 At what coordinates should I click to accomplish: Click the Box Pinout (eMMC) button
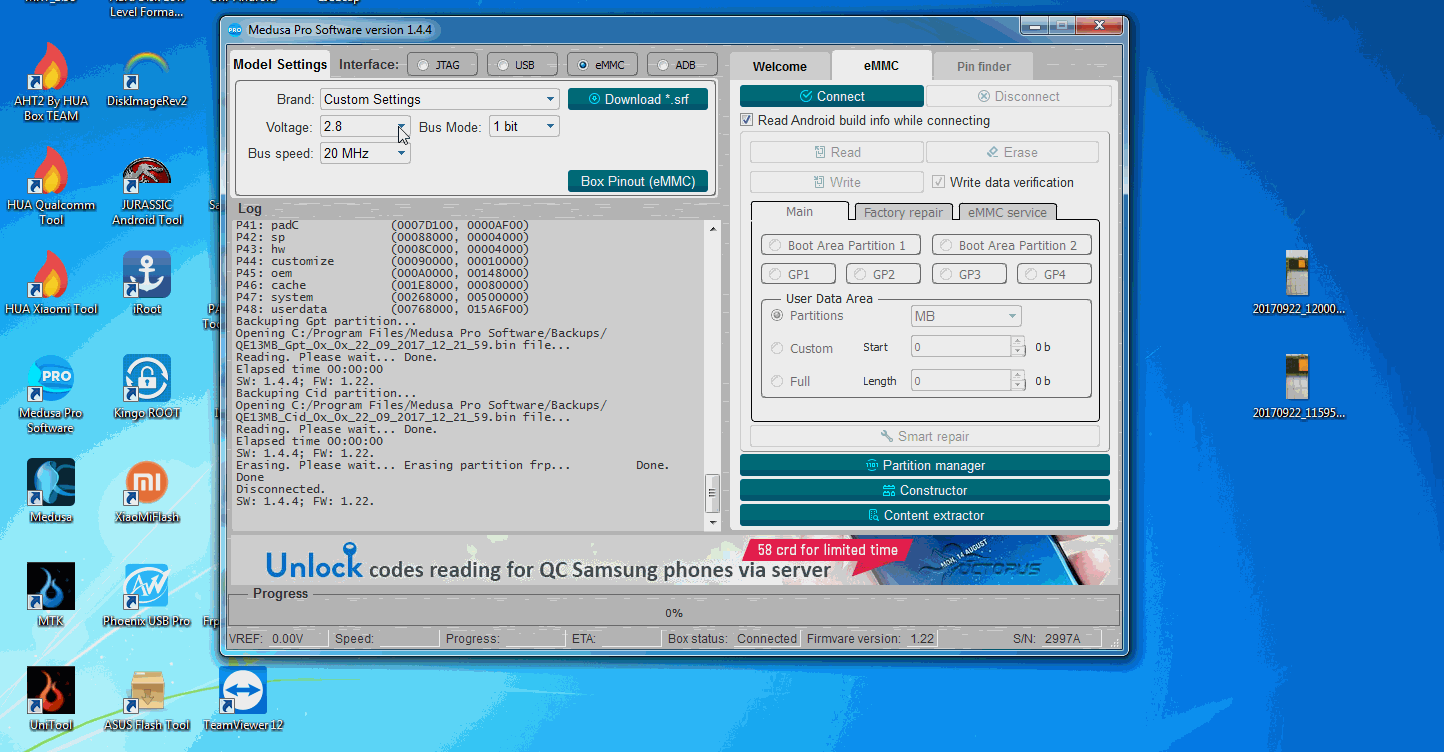click(638, 181)
